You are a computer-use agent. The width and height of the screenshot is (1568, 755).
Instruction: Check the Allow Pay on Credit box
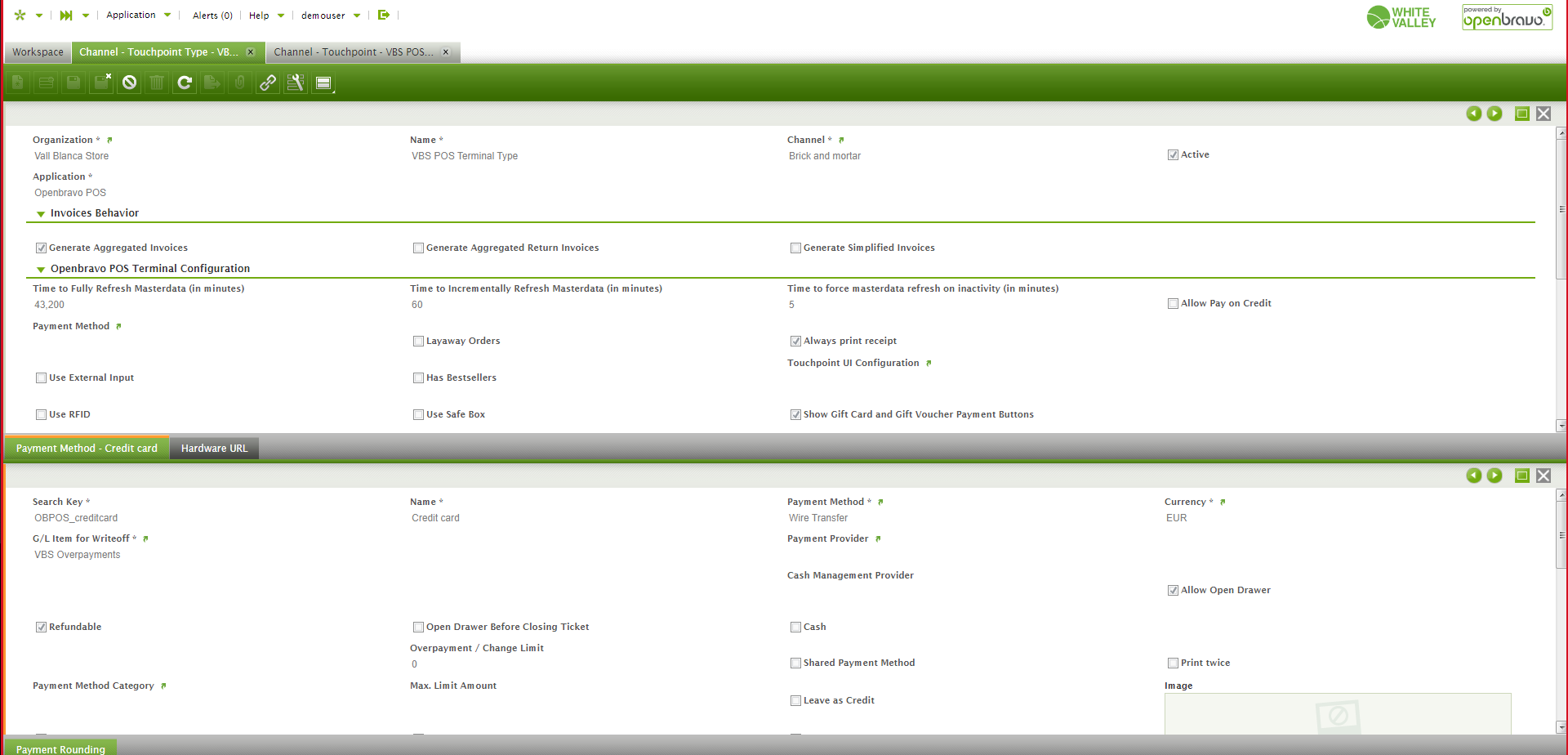point(1173,303)
